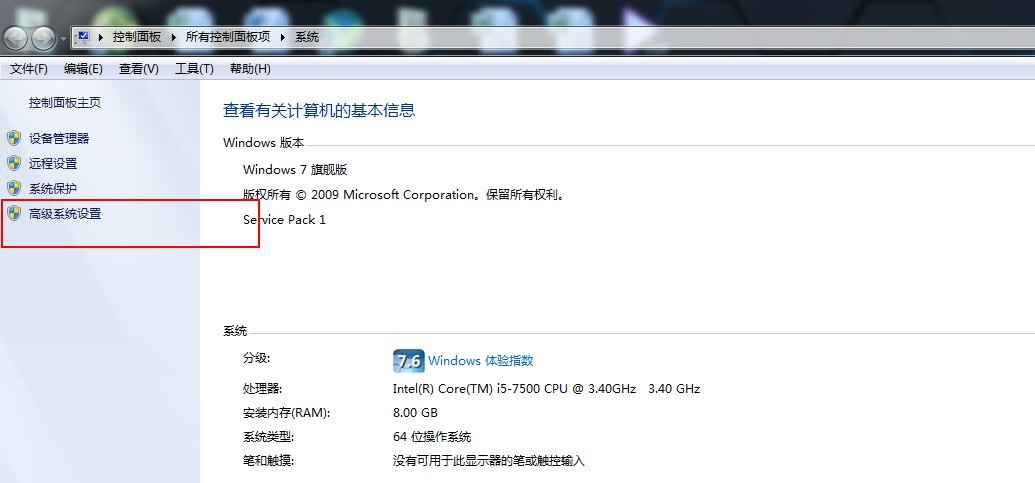Screen dimensions: 1035x483
Task: Expand the arrow before 控制面板 breadcrumb
Action: coord(101,38)
